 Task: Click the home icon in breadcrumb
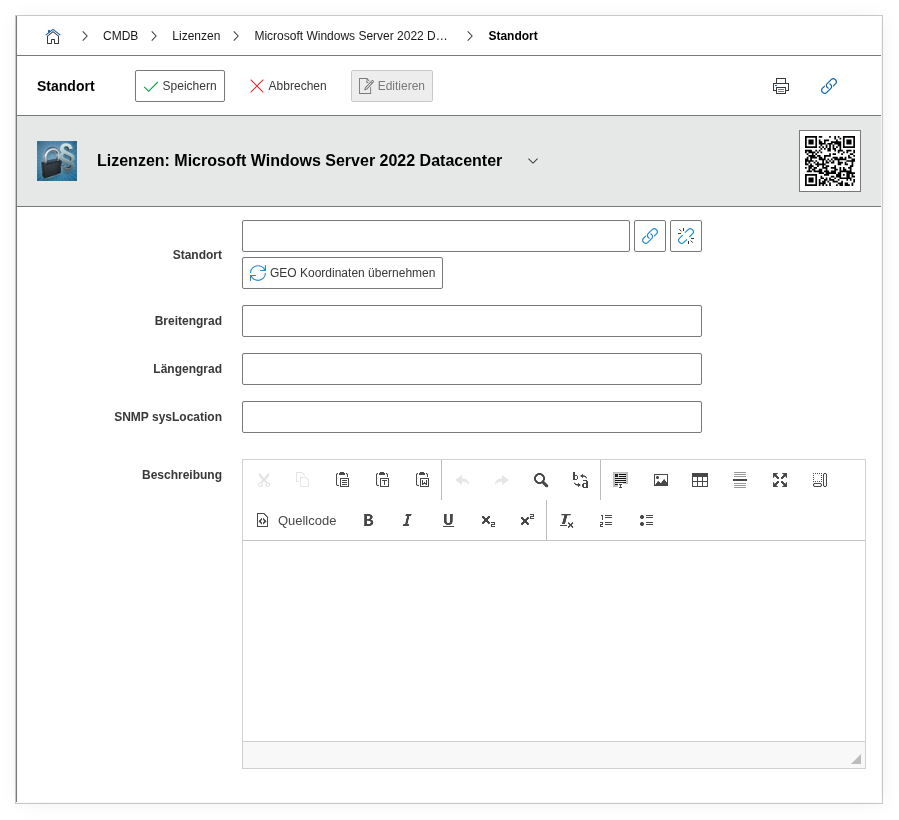pyautogui.click(x=53, y=36)
